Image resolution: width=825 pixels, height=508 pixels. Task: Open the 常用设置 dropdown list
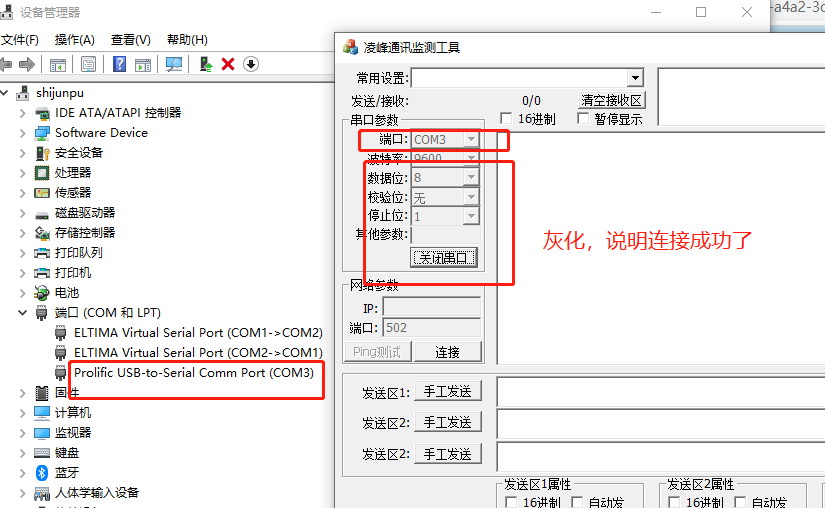click(636, 78)
